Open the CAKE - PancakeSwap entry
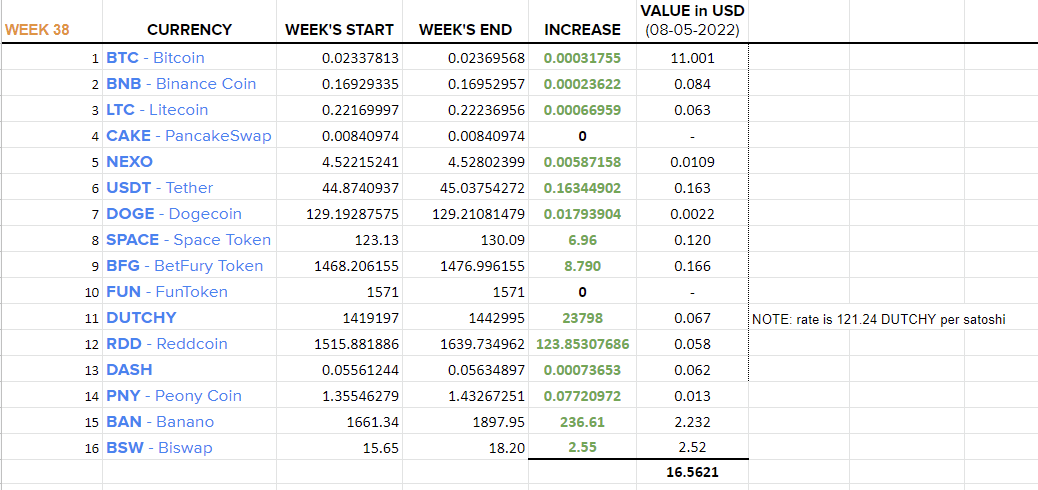1038x490 pixels. pos(189,136)
